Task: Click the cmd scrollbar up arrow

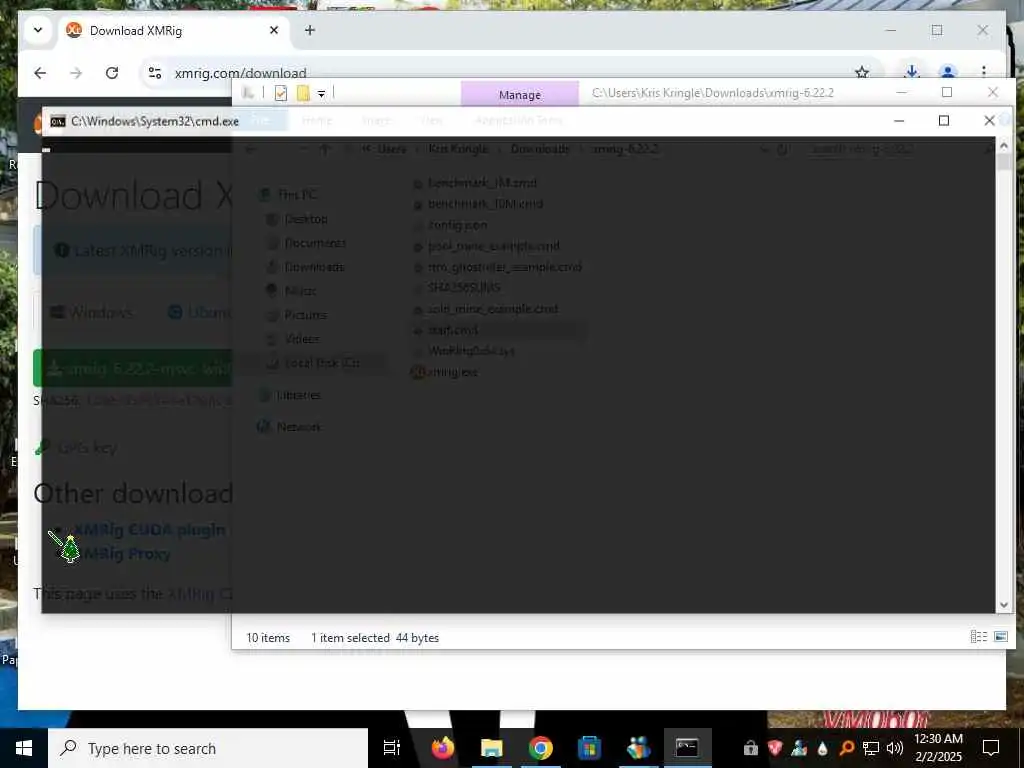Action: click(x=1004, y=145)
